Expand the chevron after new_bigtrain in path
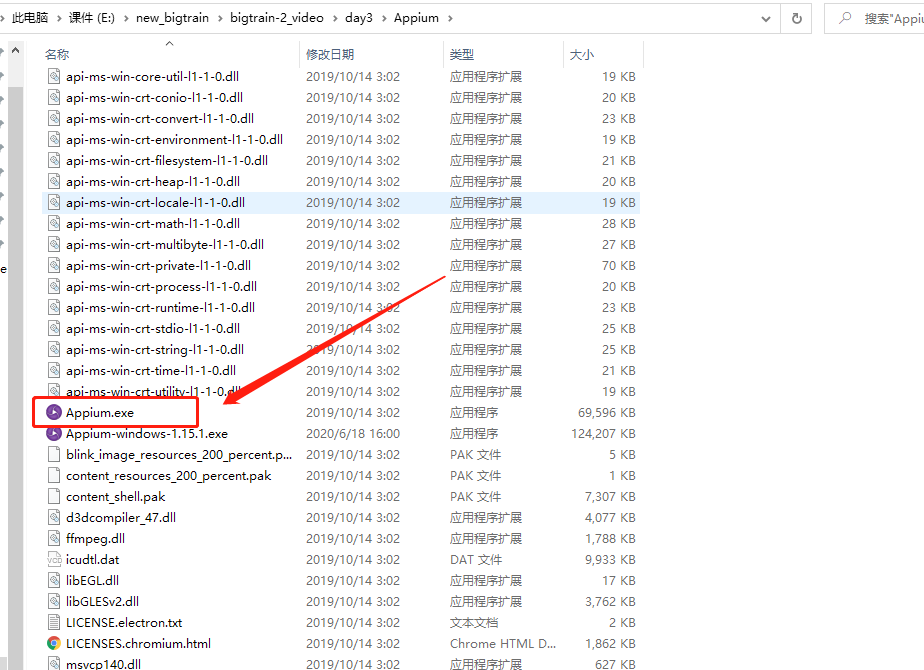The height and width of the screenshot is (670, 924). click(220, 18)
